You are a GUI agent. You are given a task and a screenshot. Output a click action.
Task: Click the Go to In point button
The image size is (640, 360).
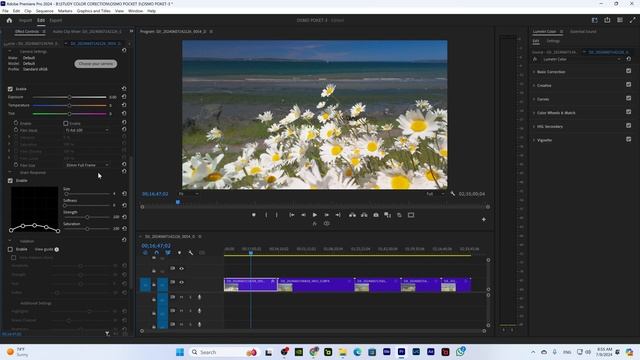(291, 215)
